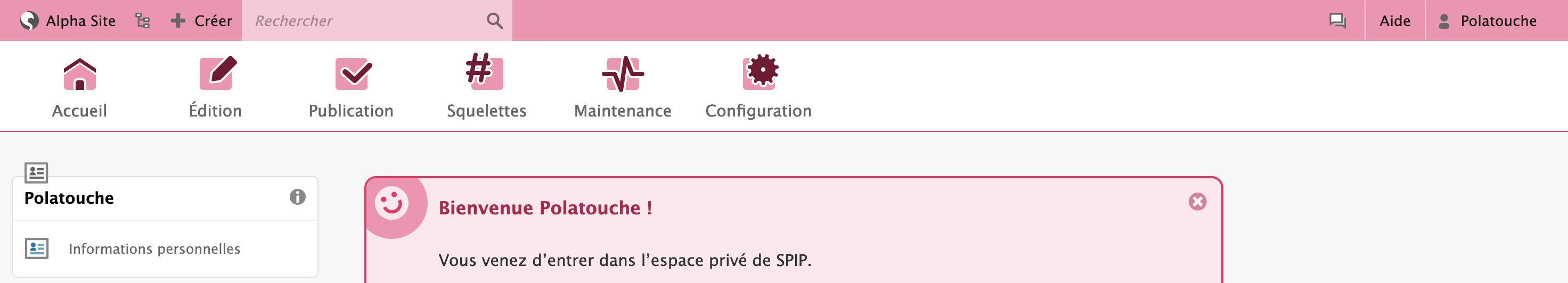Open the Informations personnelles link
1568x283 pixels.
pos(154,248)
